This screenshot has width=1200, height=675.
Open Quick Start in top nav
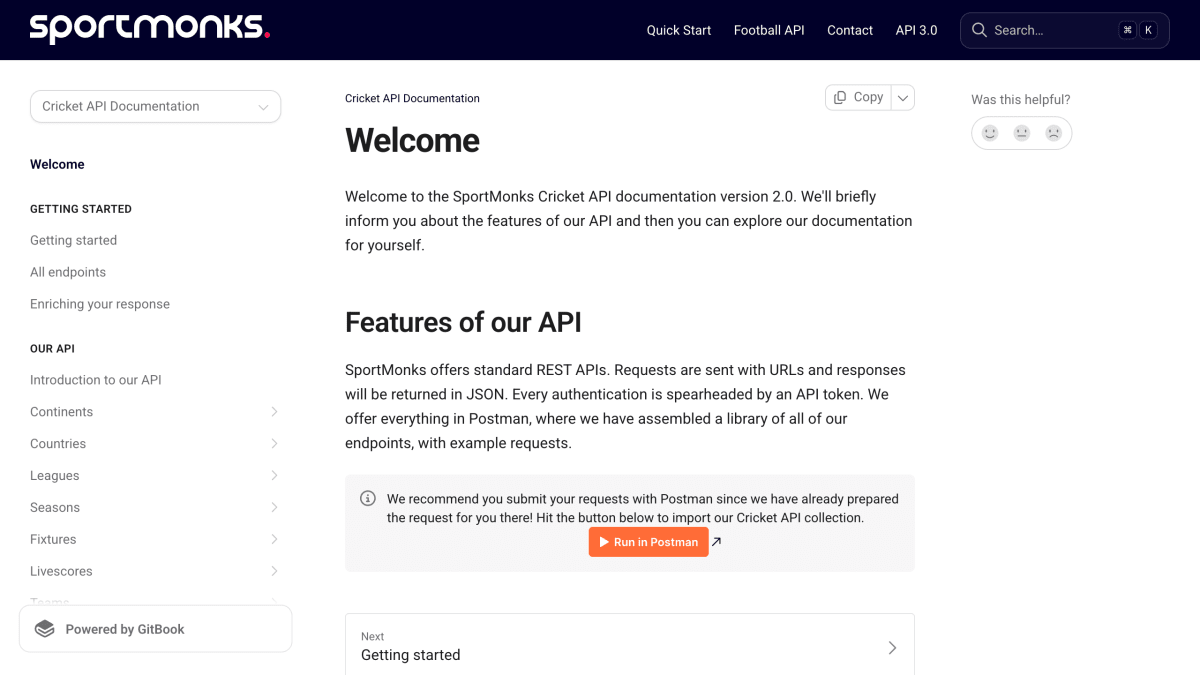(679, 30)
